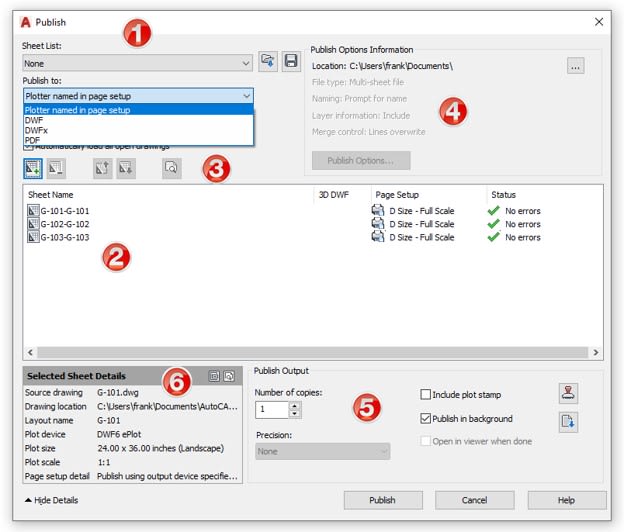Viewport: 624px width, 532px height.
Task: Click the Add Sheets icon
Action: pos(33,168)
